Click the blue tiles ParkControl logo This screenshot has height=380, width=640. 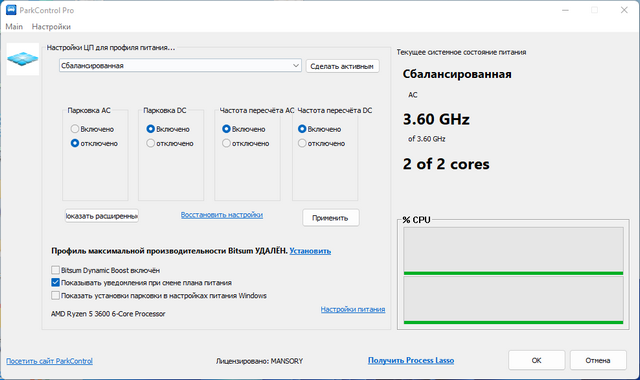pos(23,59)
